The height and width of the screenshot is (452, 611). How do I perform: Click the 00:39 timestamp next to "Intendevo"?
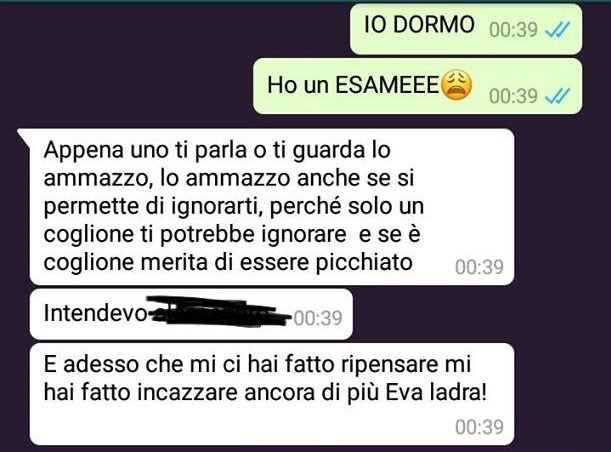(318, 318)
